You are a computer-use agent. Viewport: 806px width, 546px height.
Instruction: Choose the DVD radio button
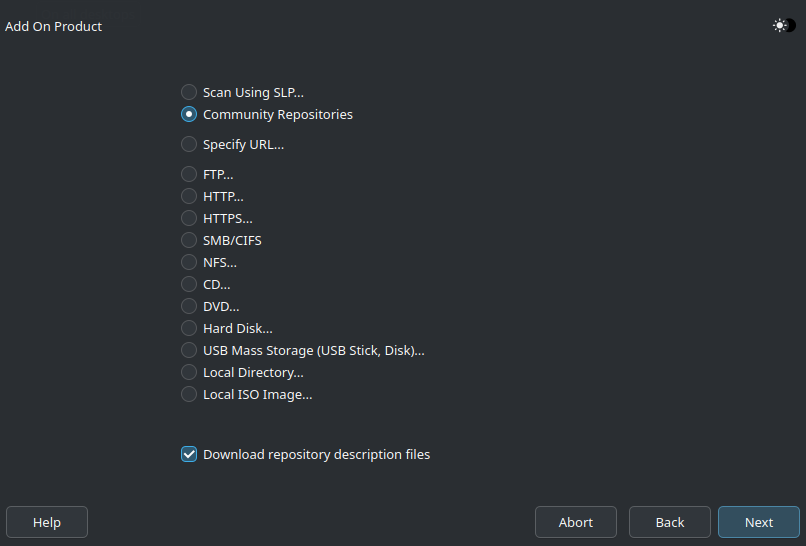pyautogui.click(x=189, y=306)
